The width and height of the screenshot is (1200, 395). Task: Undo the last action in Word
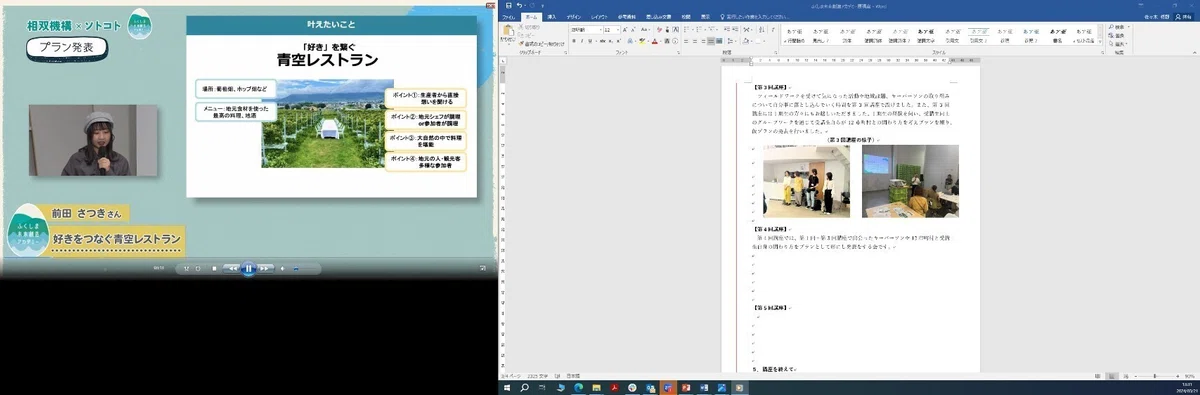point(519,5)
